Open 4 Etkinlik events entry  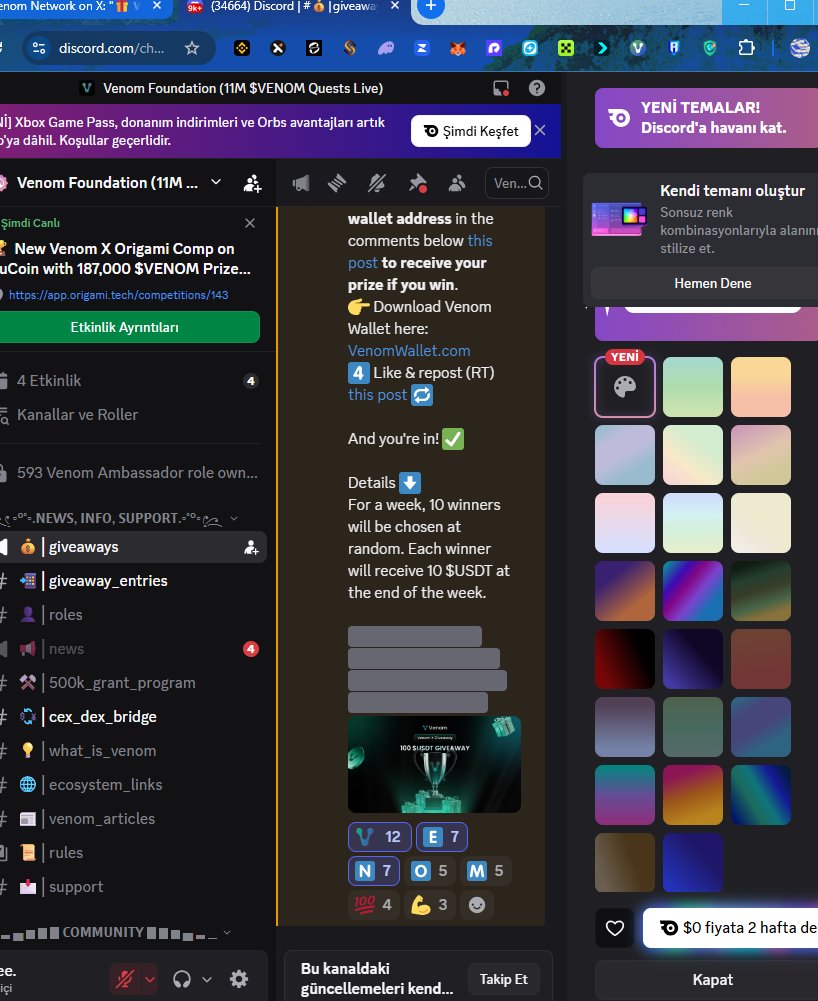130,380
